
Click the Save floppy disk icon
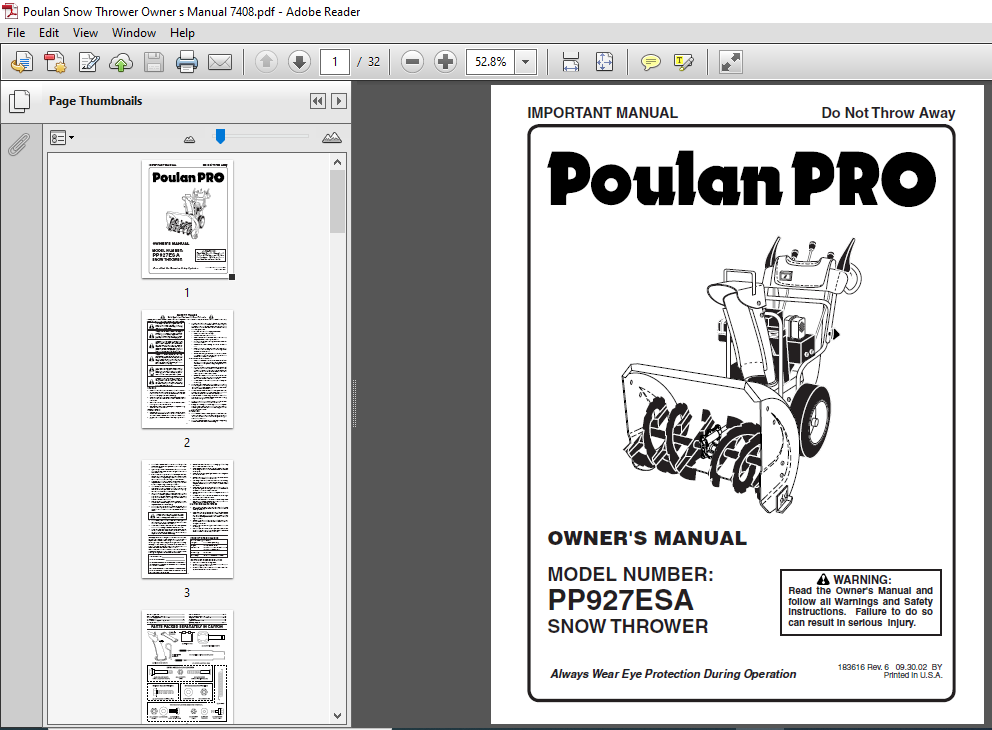(154, 62)
